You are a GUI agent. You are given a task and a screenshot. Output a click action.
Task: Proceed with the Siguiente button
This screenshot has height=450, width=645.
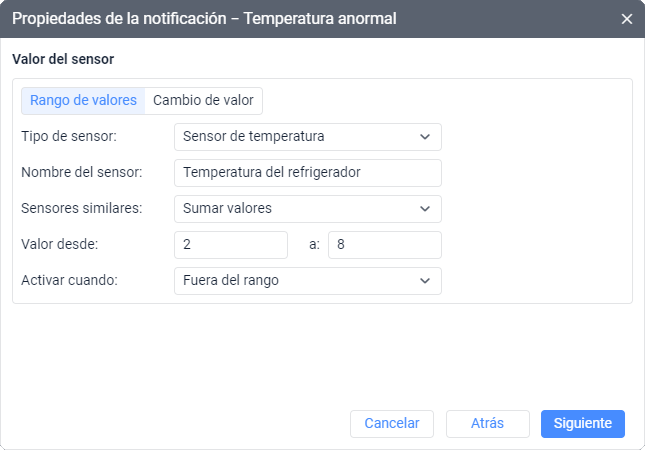583,423
